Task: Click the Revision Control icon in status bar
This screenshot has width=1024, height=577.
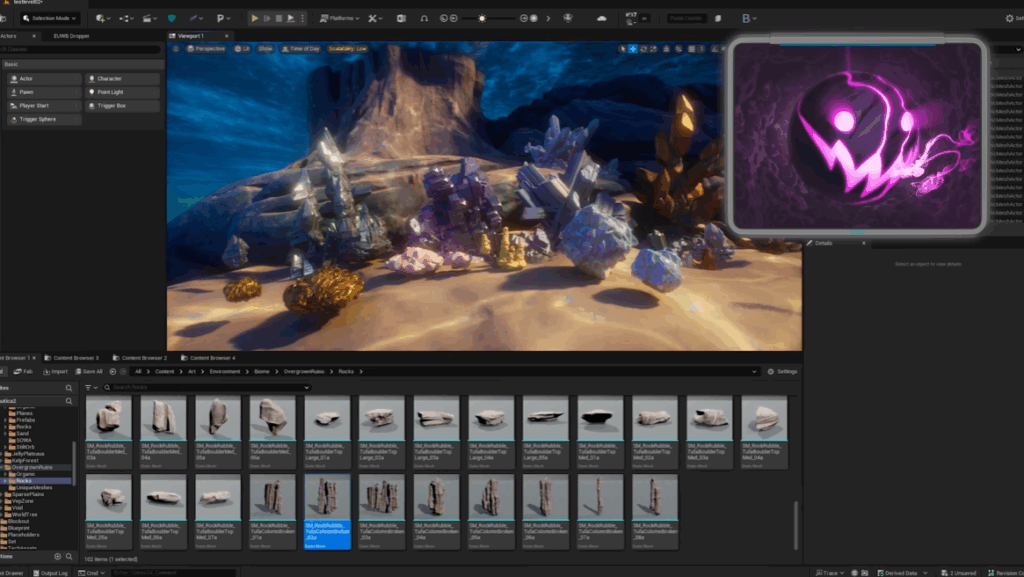Action: (x=995, y=571)
